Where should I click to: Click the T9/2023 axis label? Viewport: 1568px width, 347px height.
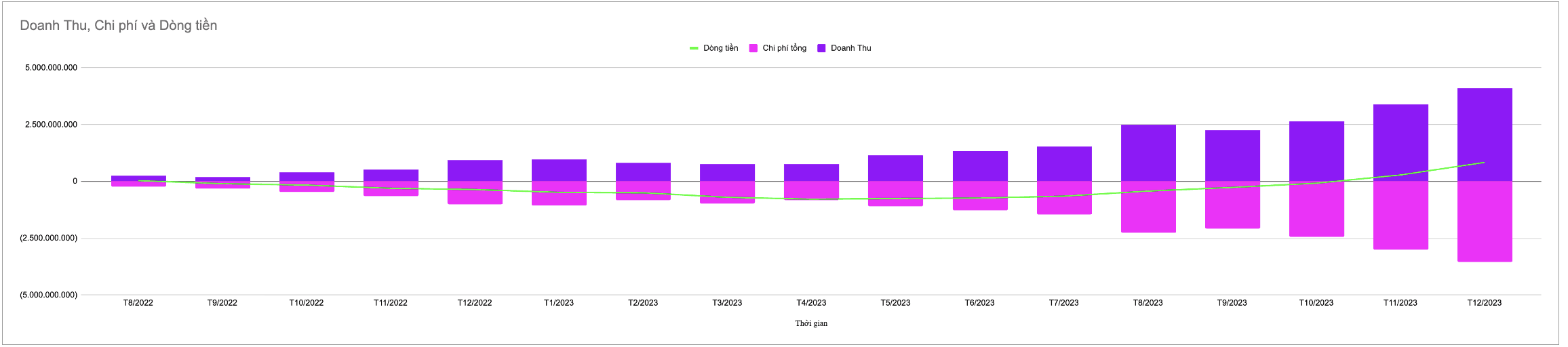pyautogui.click(x=1232, y=303)
